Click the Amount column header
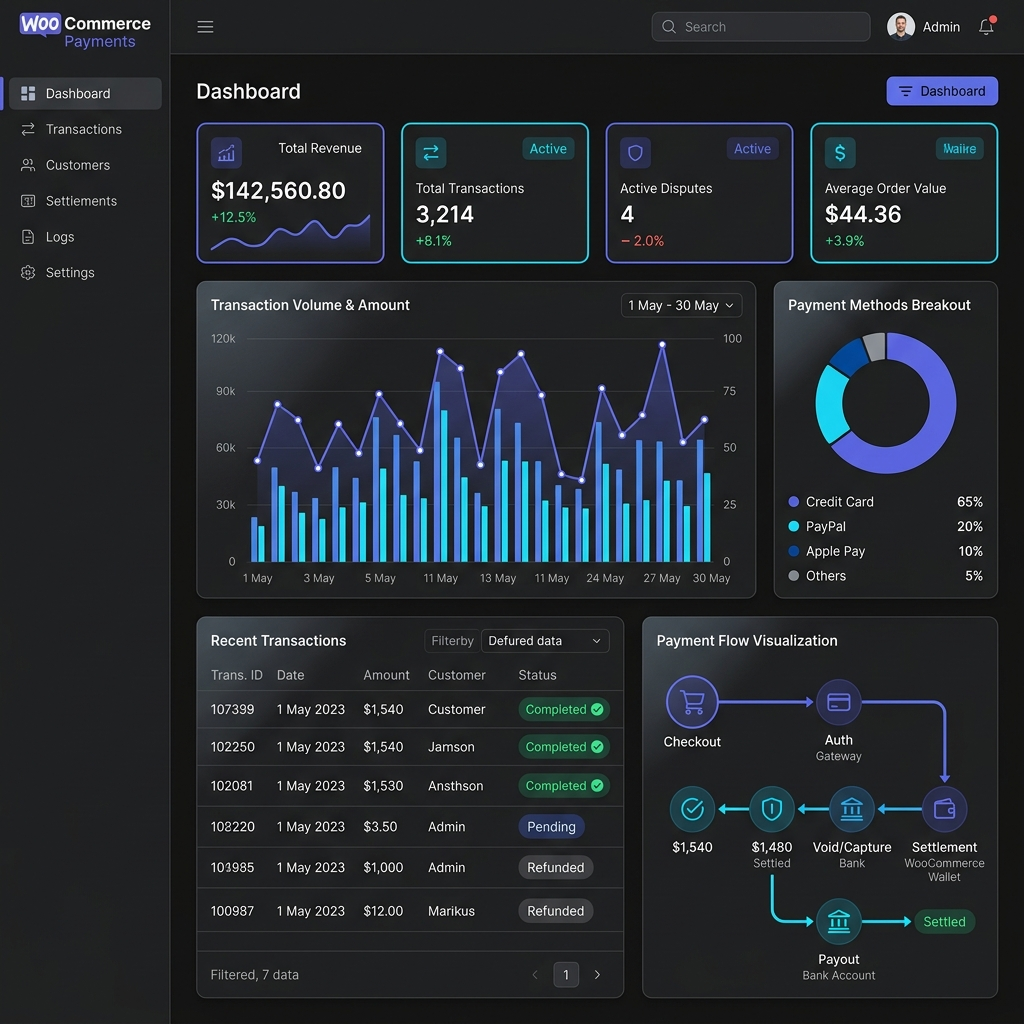 (387, 675)
